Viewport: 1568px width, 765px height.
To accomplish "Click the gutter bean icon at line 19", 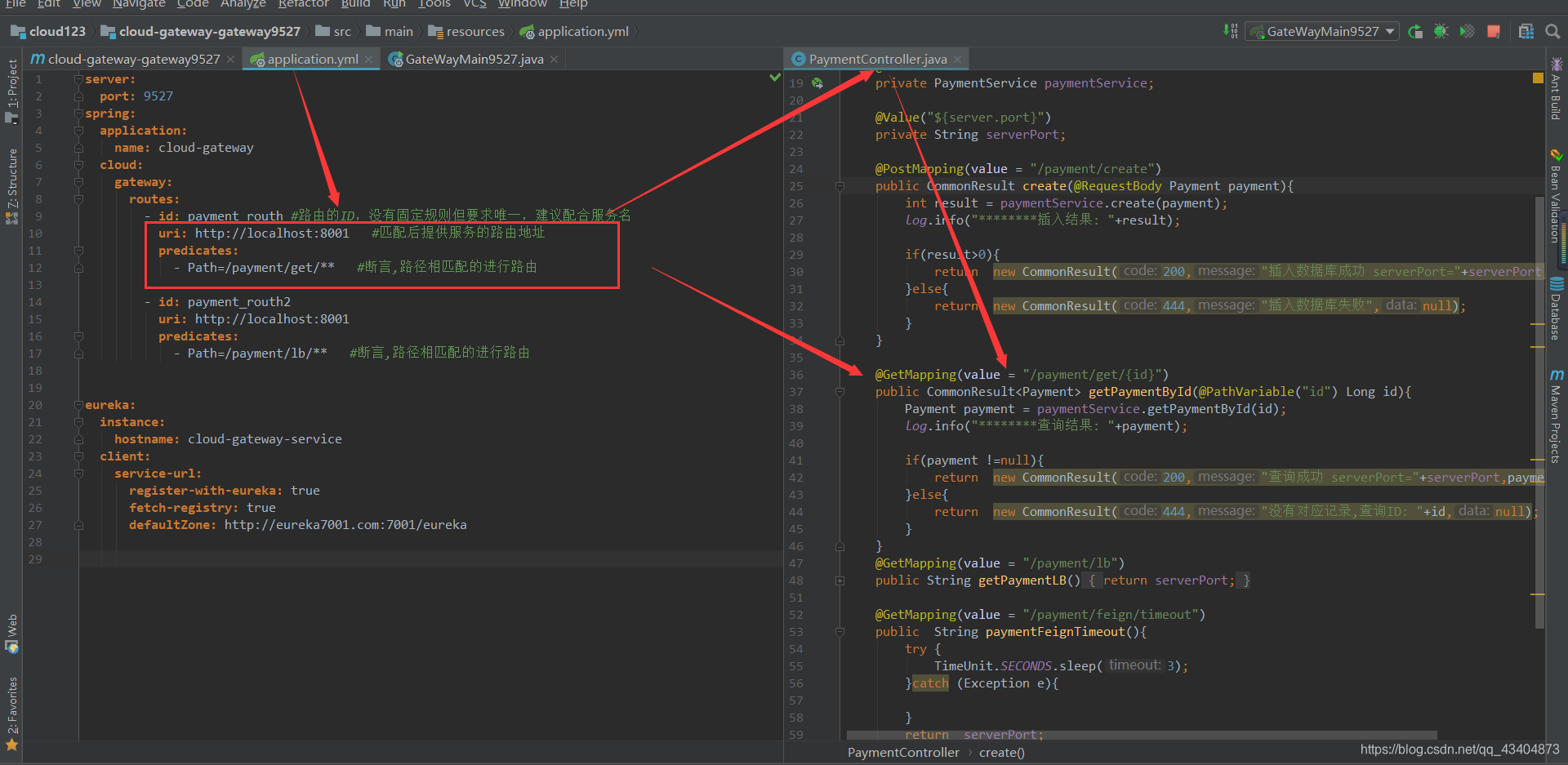I will [x=817, y=83].
